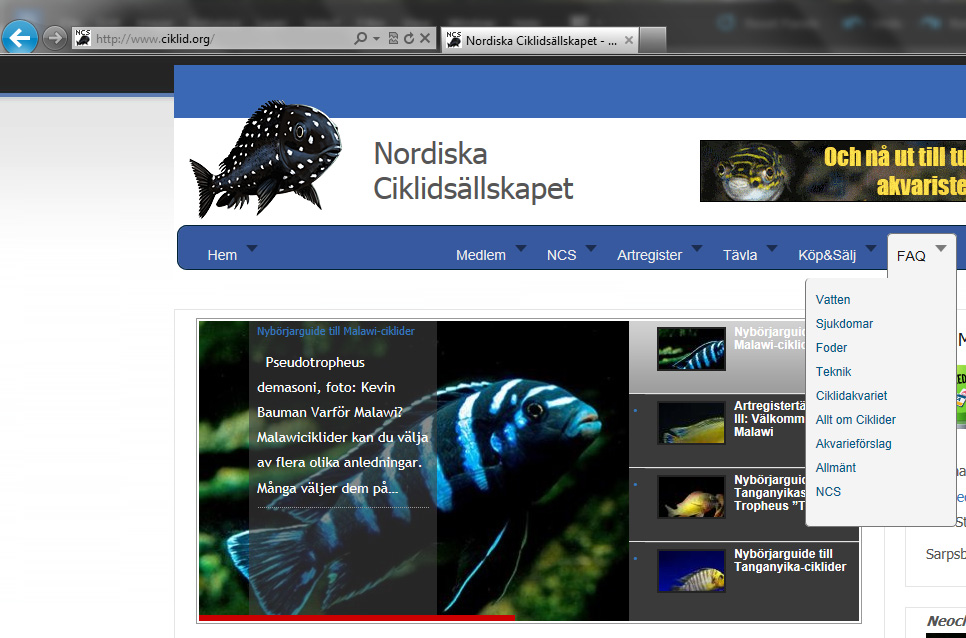The image size is (966, 638).
Task: Select Allt om Ciklider in the FAQ dropdown
Action: (856, 420)
